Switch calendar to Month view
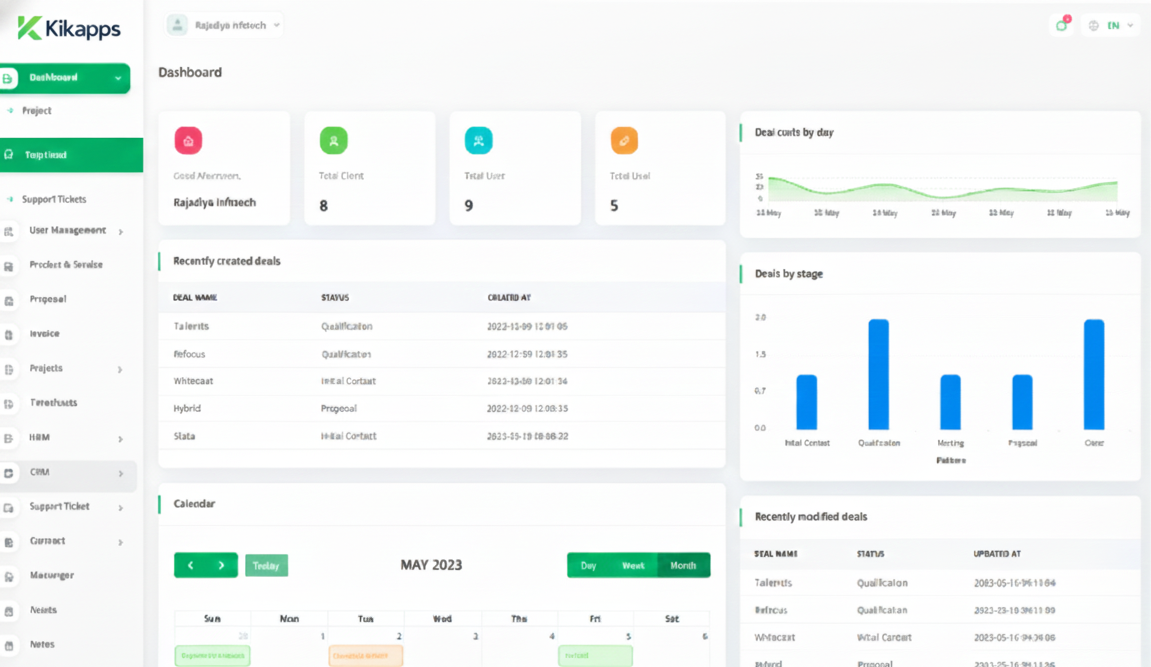 coord(683,566)
